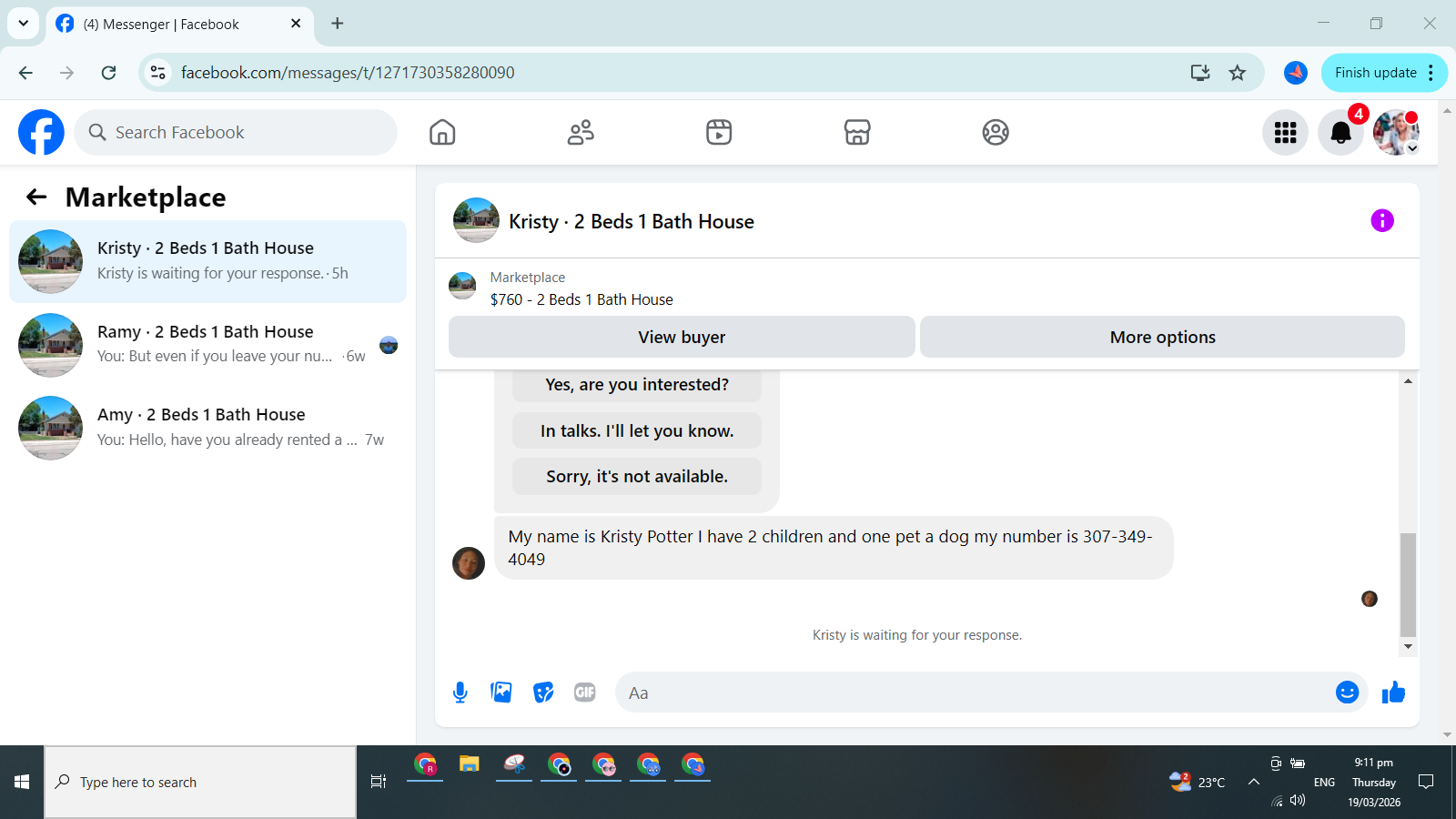Image resolution: width=1456 pixels, height=819 pixels.
Task: Open the grid Menu icon
Action: pyautogui.click(x=1285, y=133)
